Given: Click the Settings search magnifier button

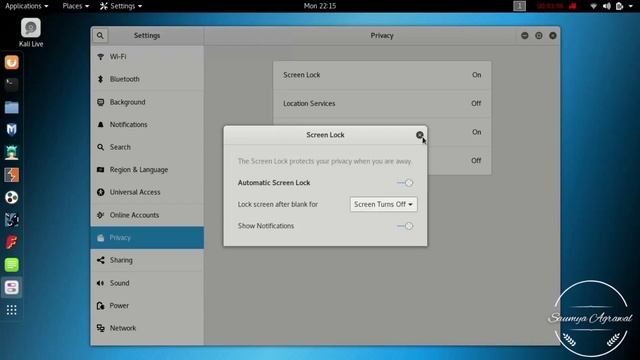Looking at the screenshot, I should (x=100, y=36).
